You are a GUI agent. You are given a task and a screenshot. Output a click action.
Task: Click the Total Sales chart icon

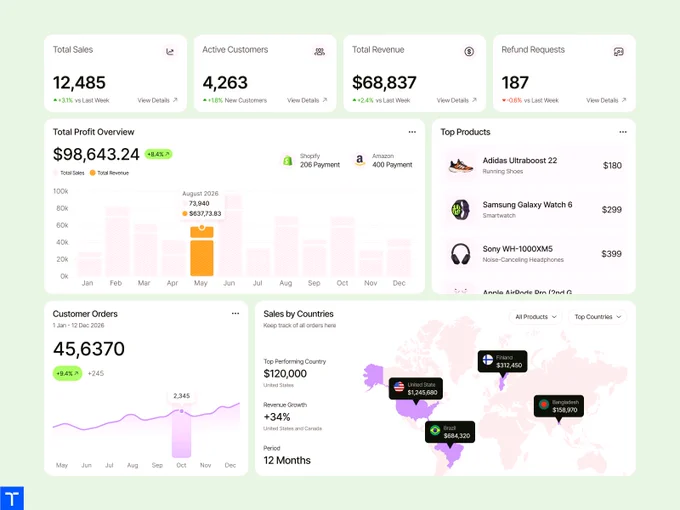(x=170, y=52)
